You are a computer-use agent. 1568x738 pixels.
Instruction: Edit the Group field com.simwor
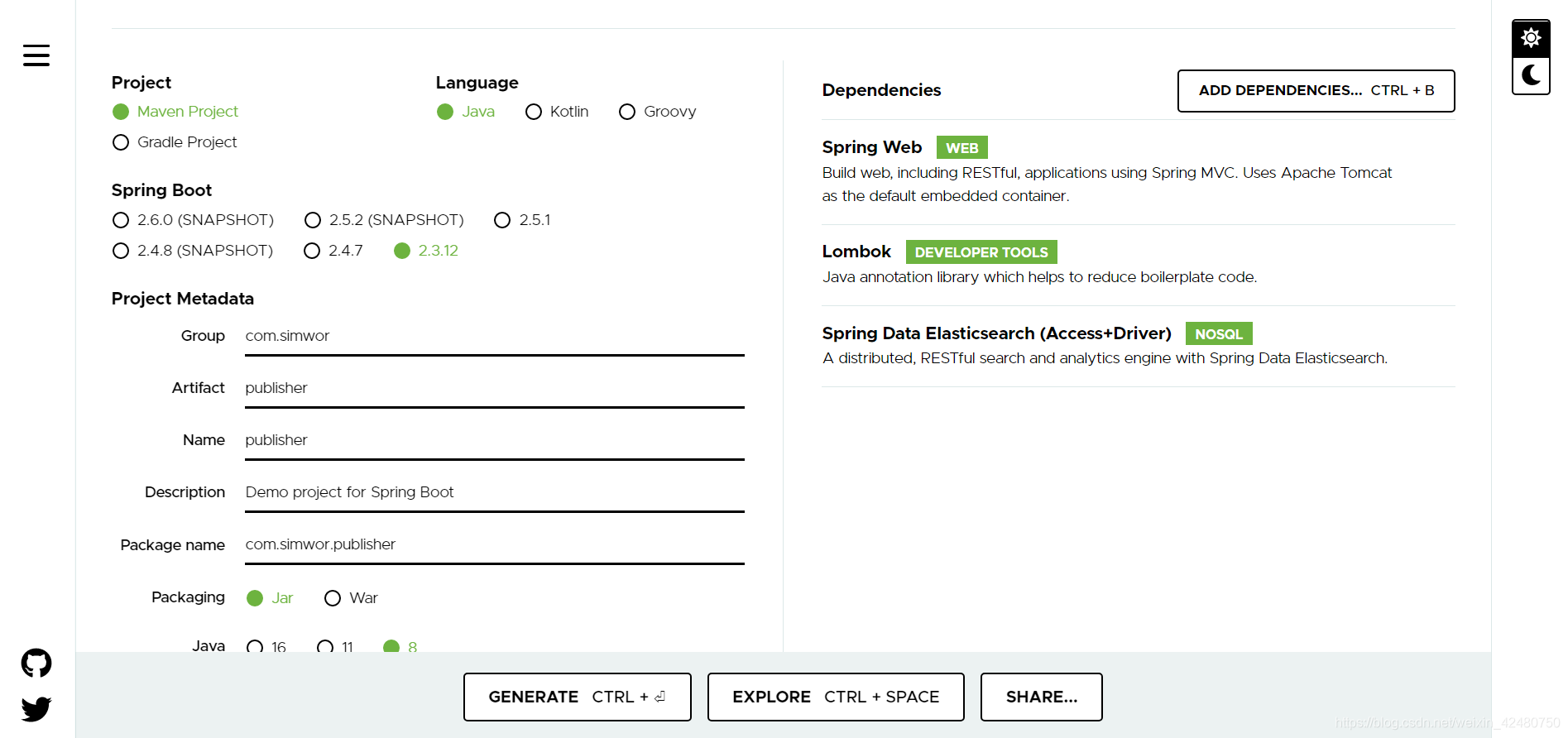(x=495, y=337)
